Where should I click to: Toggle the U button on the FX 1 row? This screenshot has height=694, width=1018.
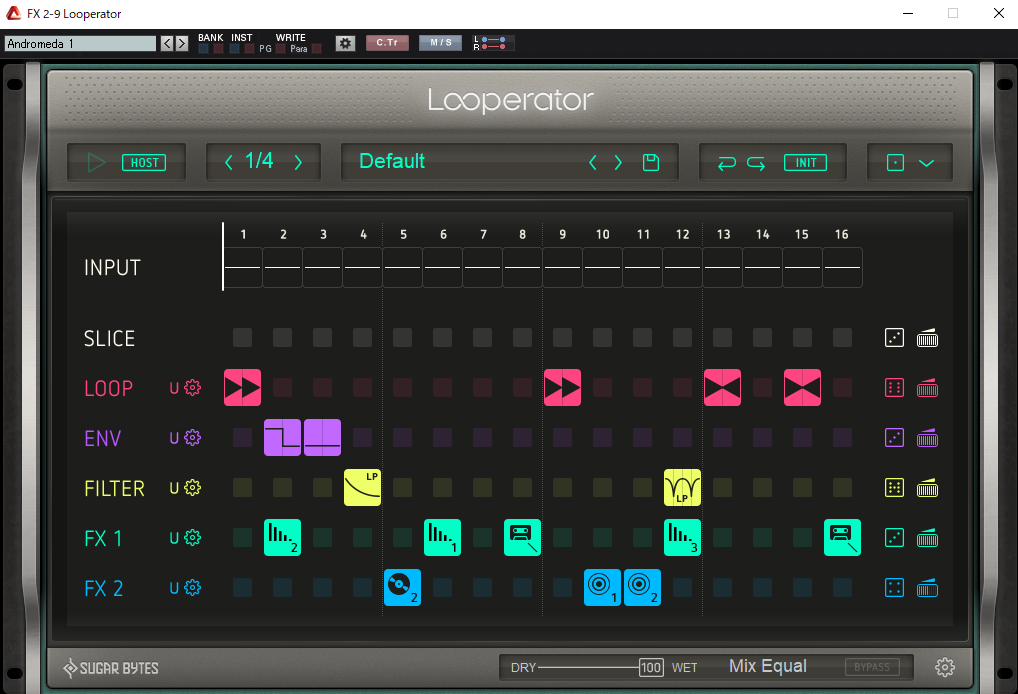[174, 538]
